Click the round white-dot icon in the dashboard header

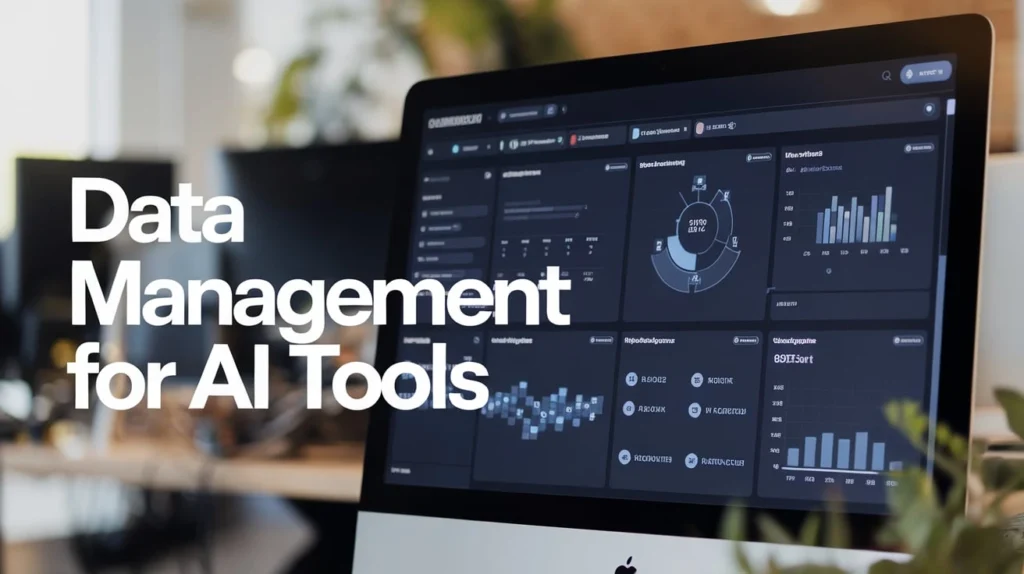click(929, 109)
